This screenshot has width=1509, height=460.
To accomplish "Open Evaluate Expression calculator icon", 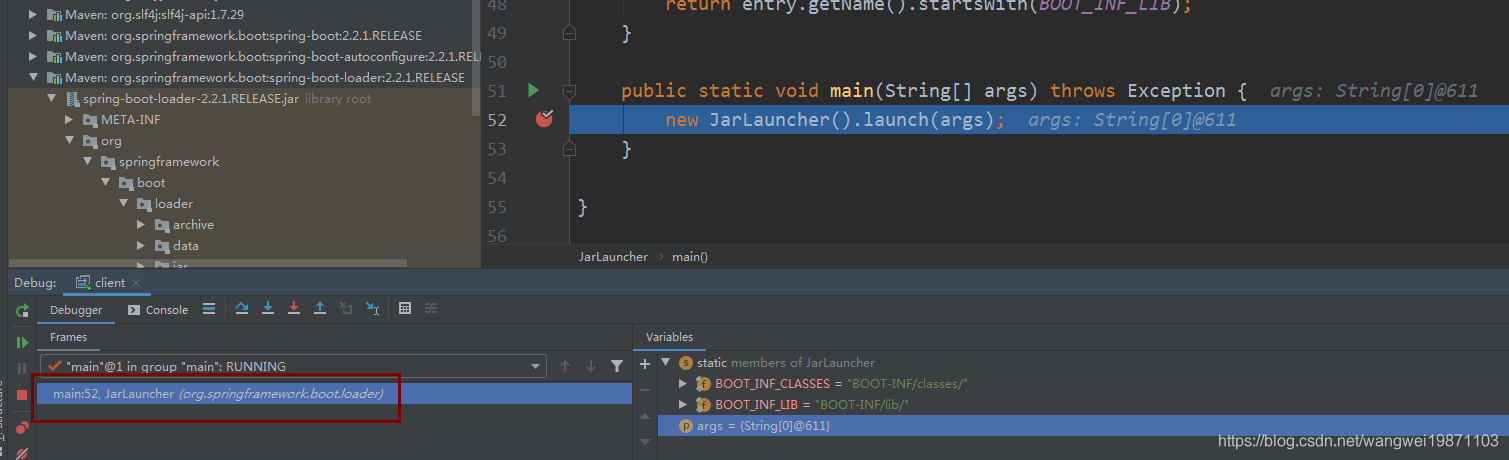I will click(405, 309).
